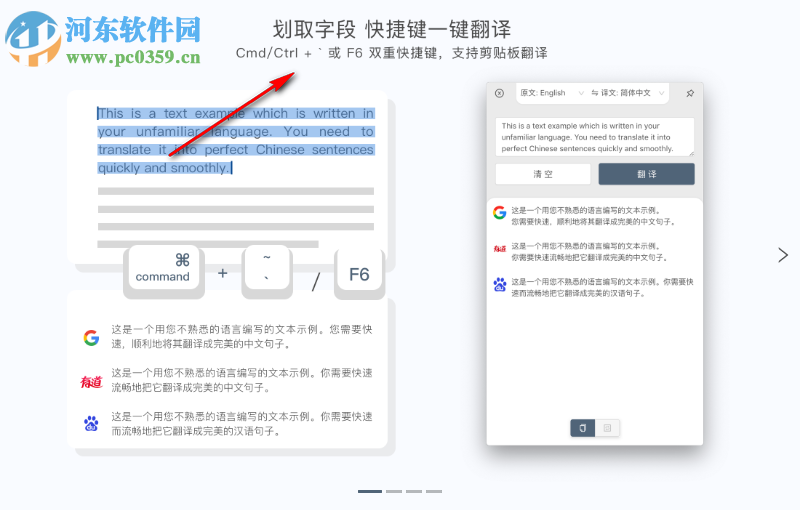800x510 pixels.
Task: Select the fourth carousel page indicator
Action: [434, 491]
